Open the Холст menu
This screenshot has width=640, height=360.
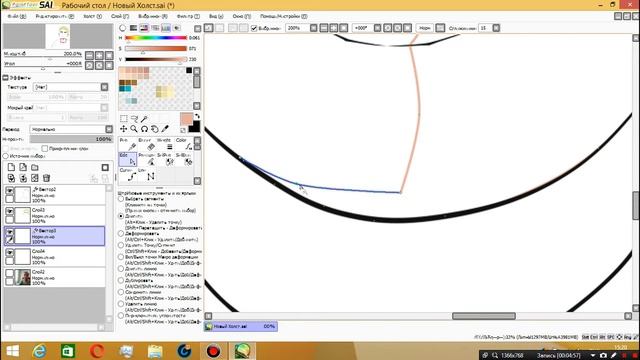[x=93, y=16]
